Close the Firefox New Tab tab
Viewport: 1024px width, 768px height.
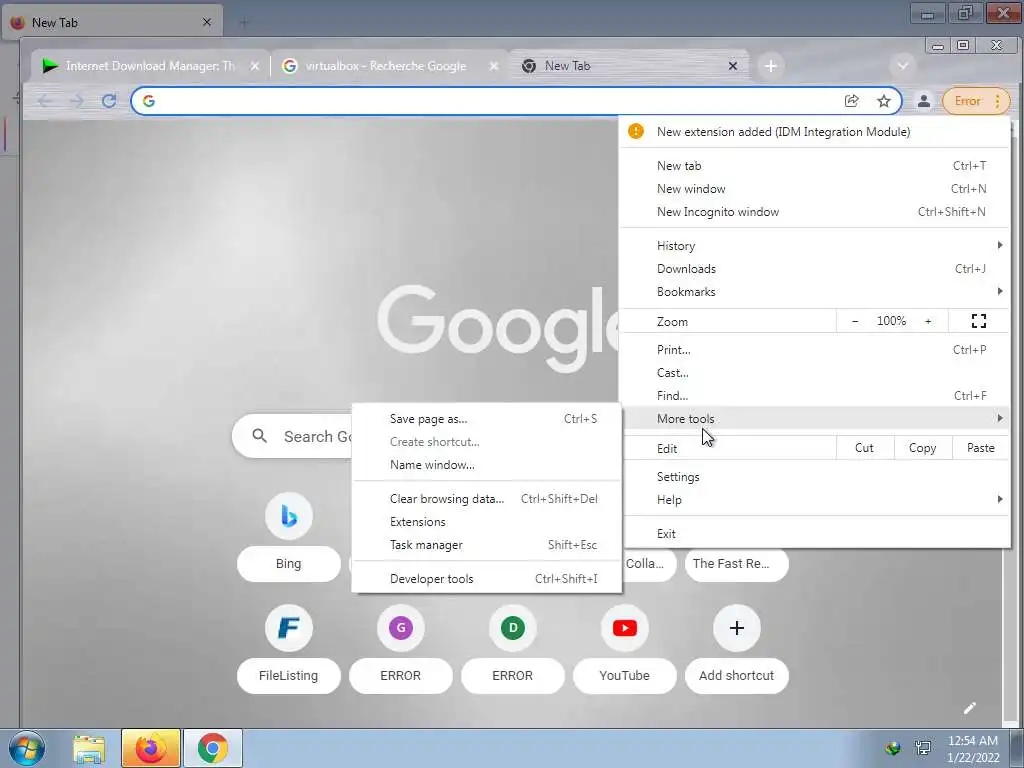coord(206,22)
